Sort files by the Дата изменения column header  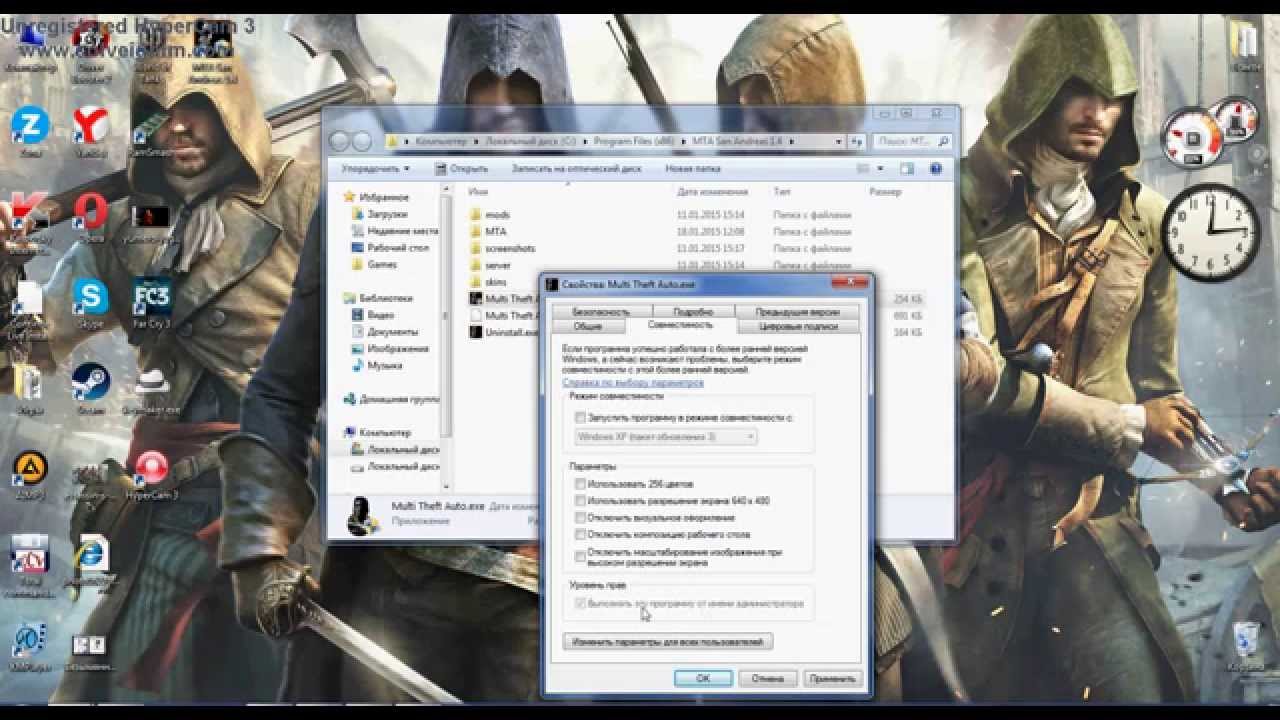point(713,191)
